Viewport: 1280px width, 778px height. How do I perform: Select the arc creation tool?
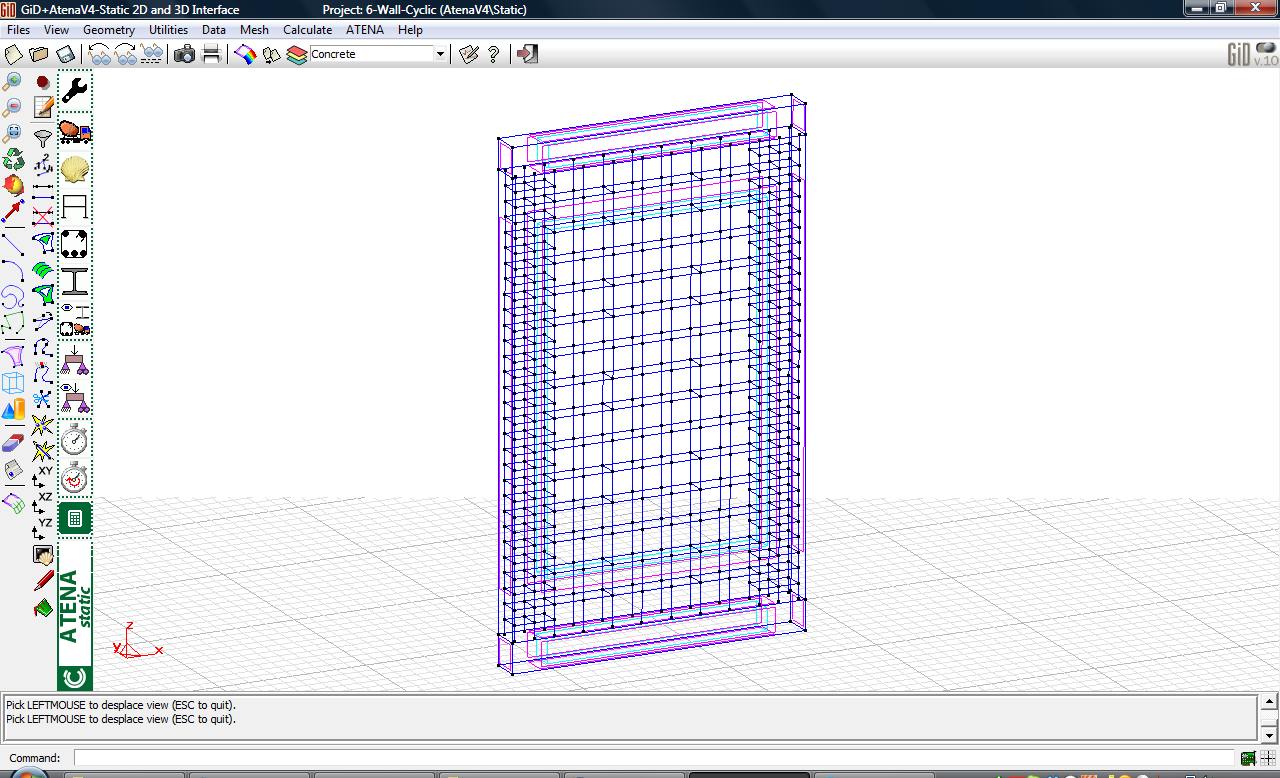(13, 270)
